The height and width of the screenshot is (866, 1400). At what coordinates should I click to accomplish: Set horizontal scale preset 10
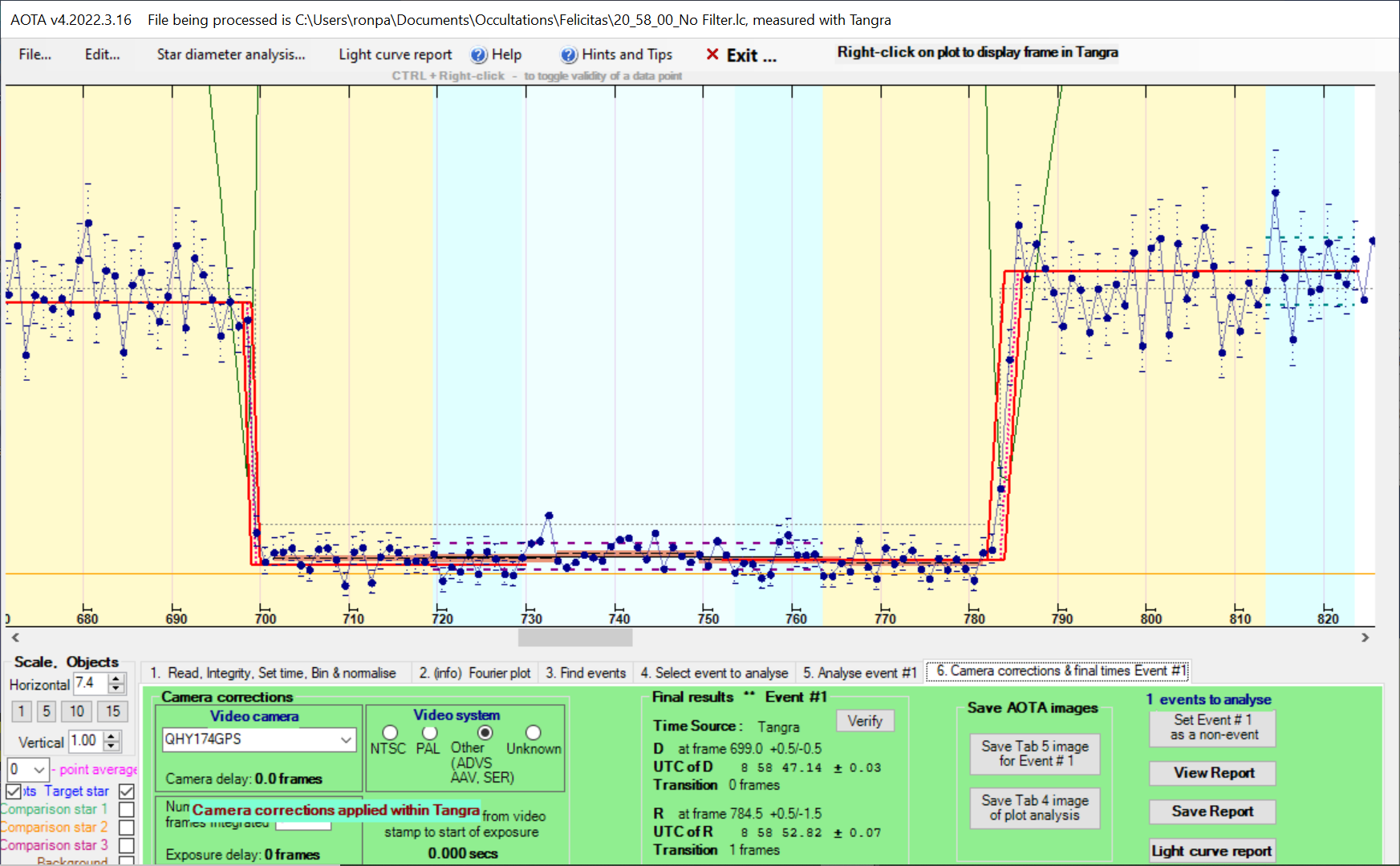(x=77, y=711)
